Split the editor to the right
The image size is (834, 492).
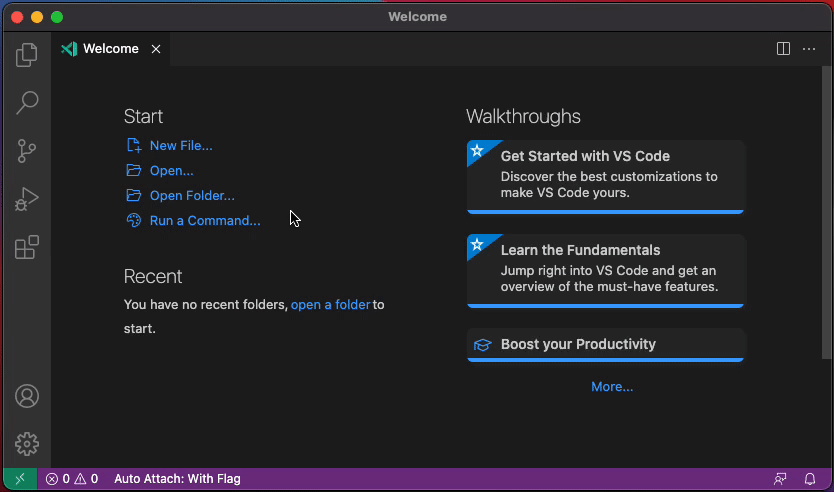pos(783,49)
